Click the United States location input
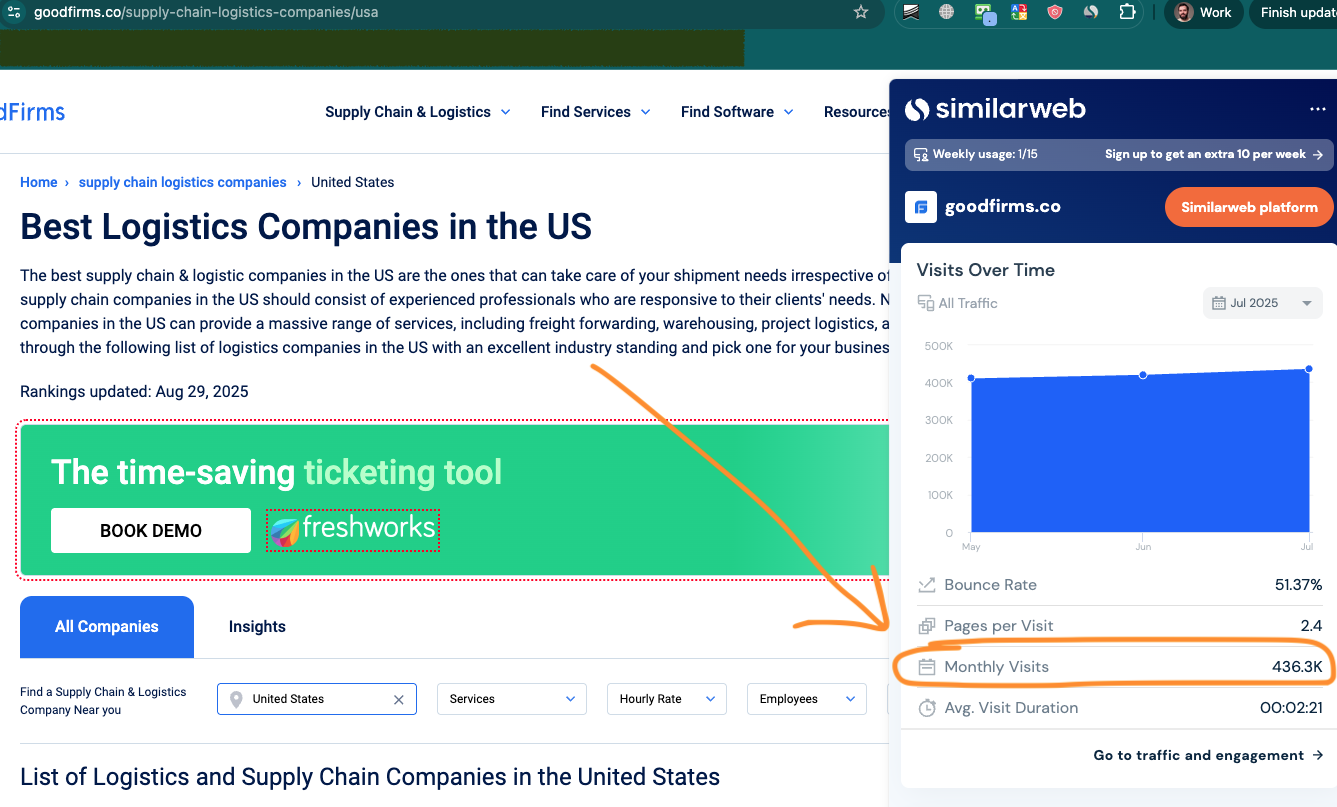This screenshot has width=1337, height=807. pyautogui.click(x=316, y=699)
